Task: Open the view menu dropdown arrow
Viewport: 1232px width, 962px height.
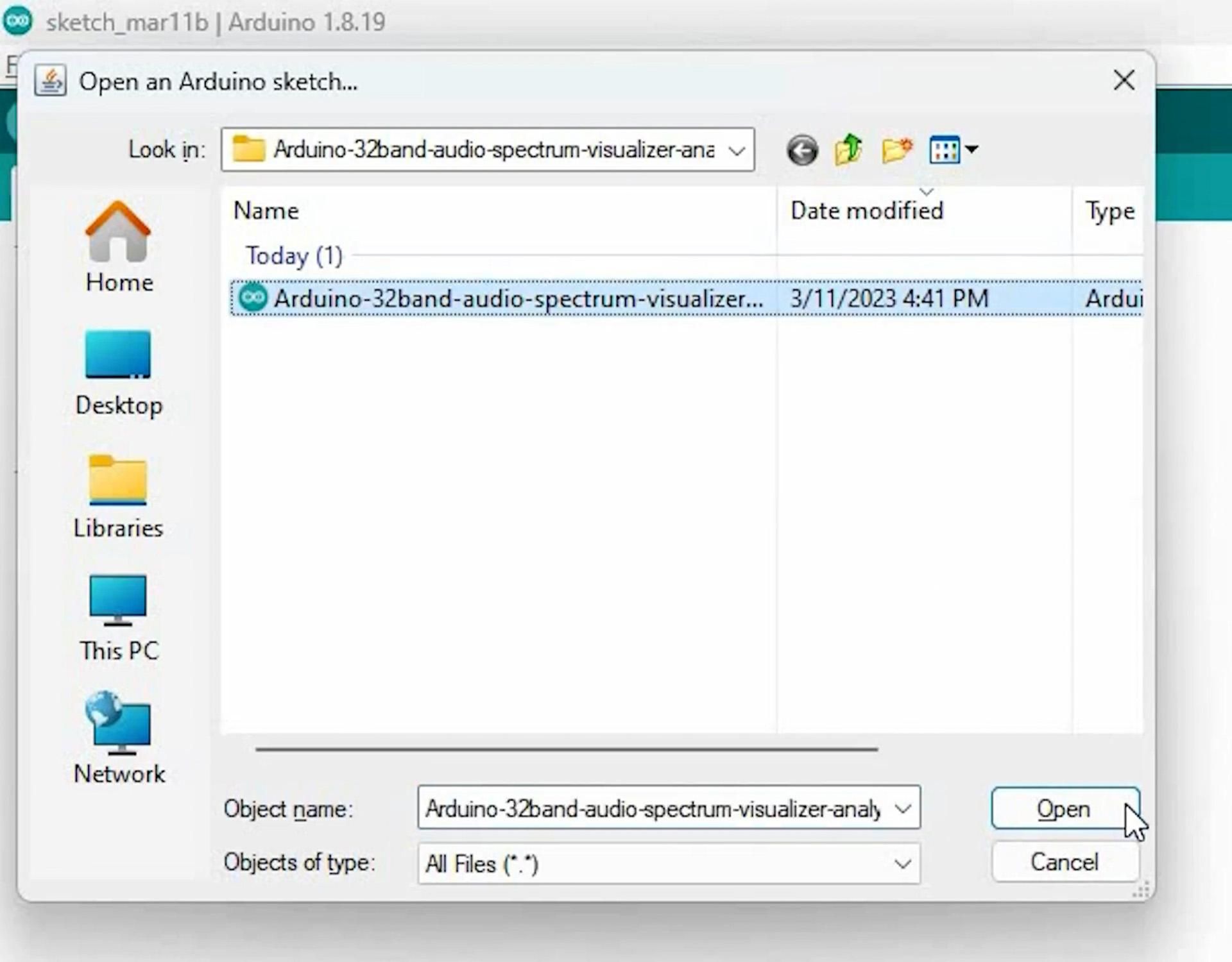Action: coord(971,150)
